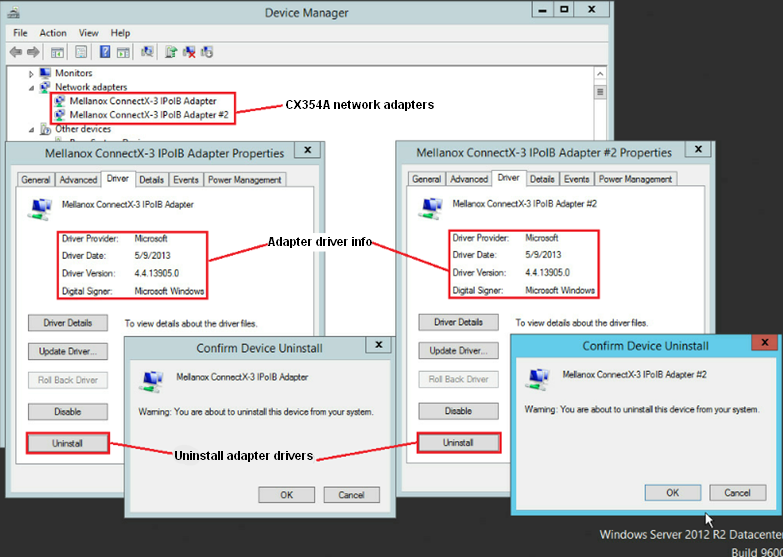This screenshot has width=783, height=557.
Task: Select the Network adapters tree label
Action: pyautogui.click(x=91, y=87)
